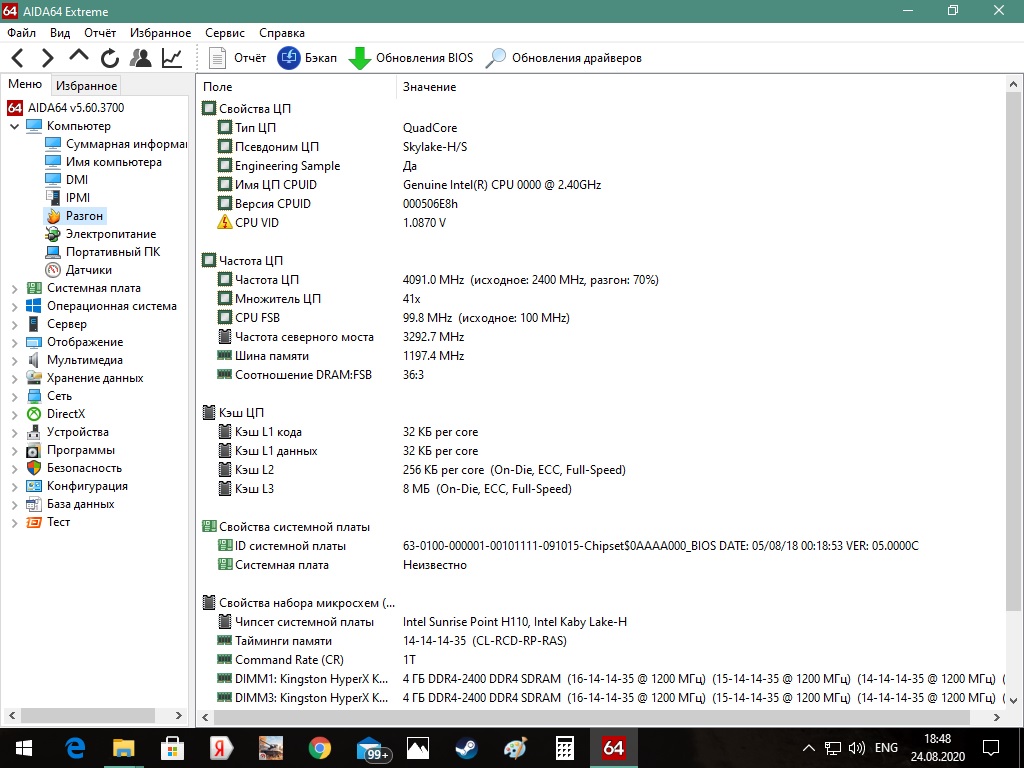Click right arrow of tree horizontal scrollbar
The height and width of the screenshot is (768, 1024).
tap(179, 716)
